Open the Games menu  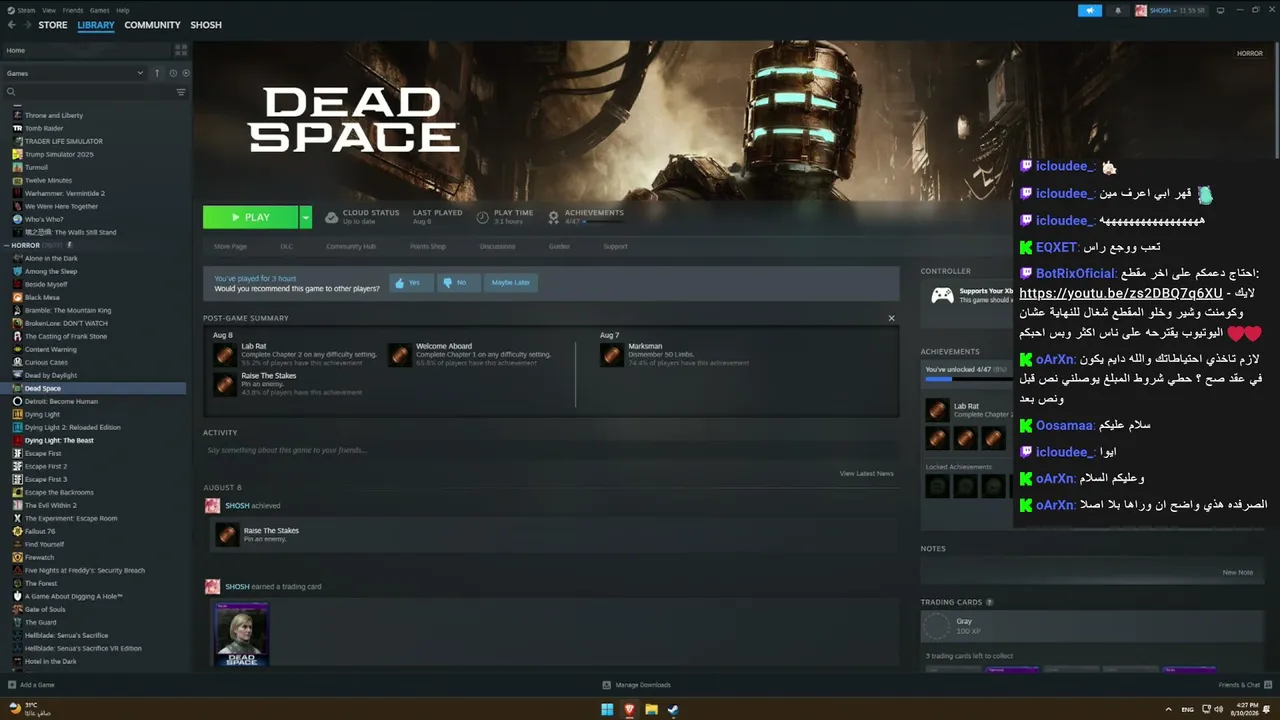[99, 10]
